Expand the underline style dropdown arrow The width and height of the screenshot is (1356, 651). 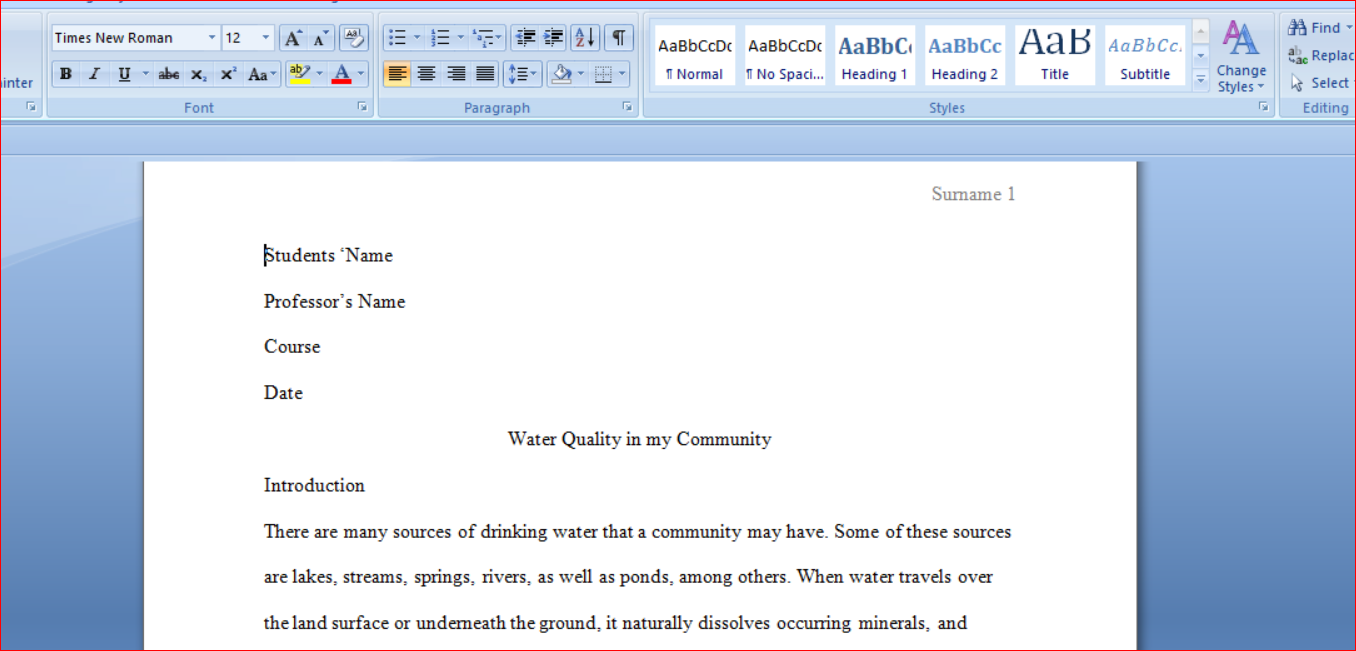pos(145,74)
